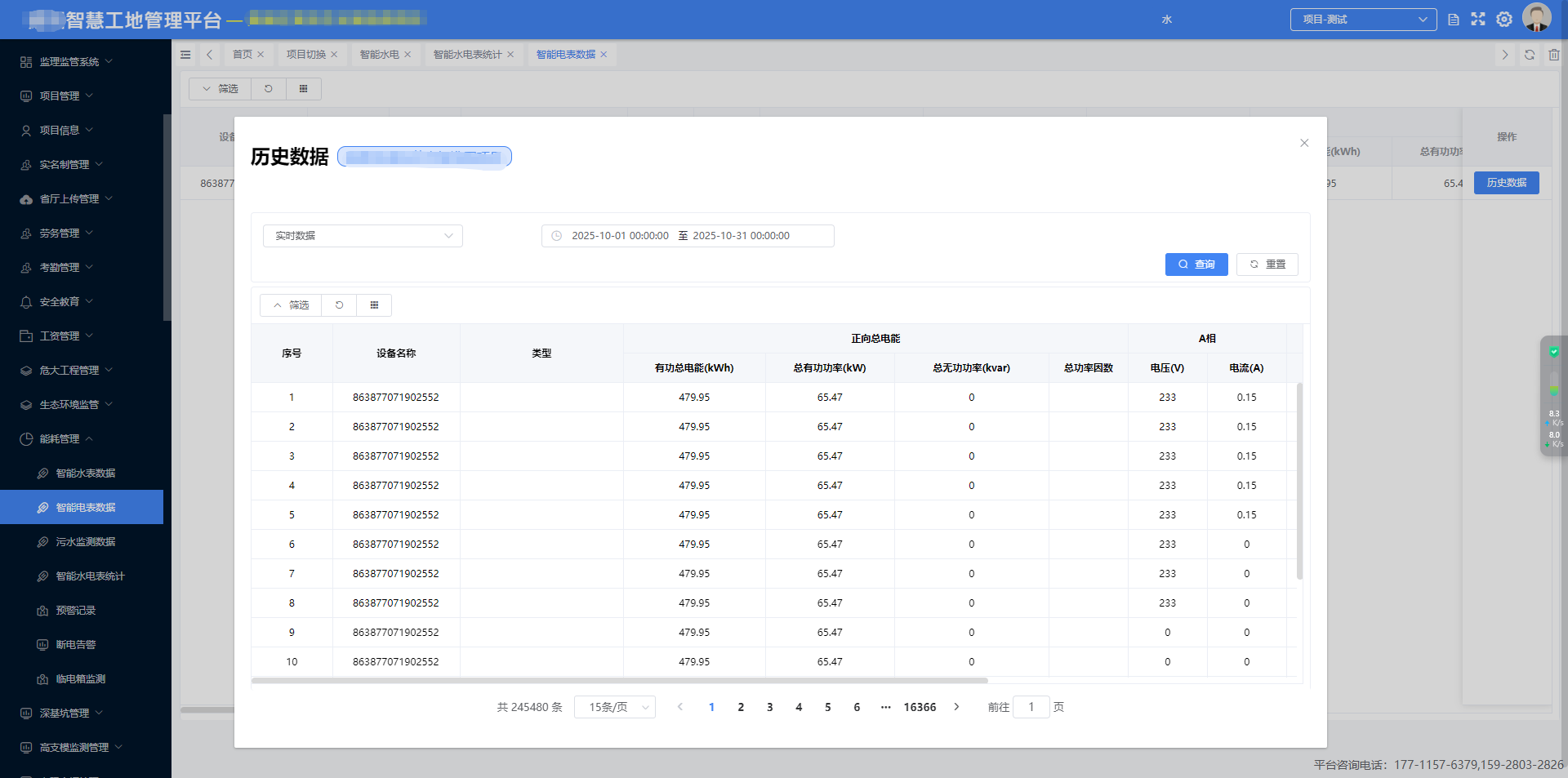Click the date range input field
The image size is (1568, 778).
click(687, 236)
